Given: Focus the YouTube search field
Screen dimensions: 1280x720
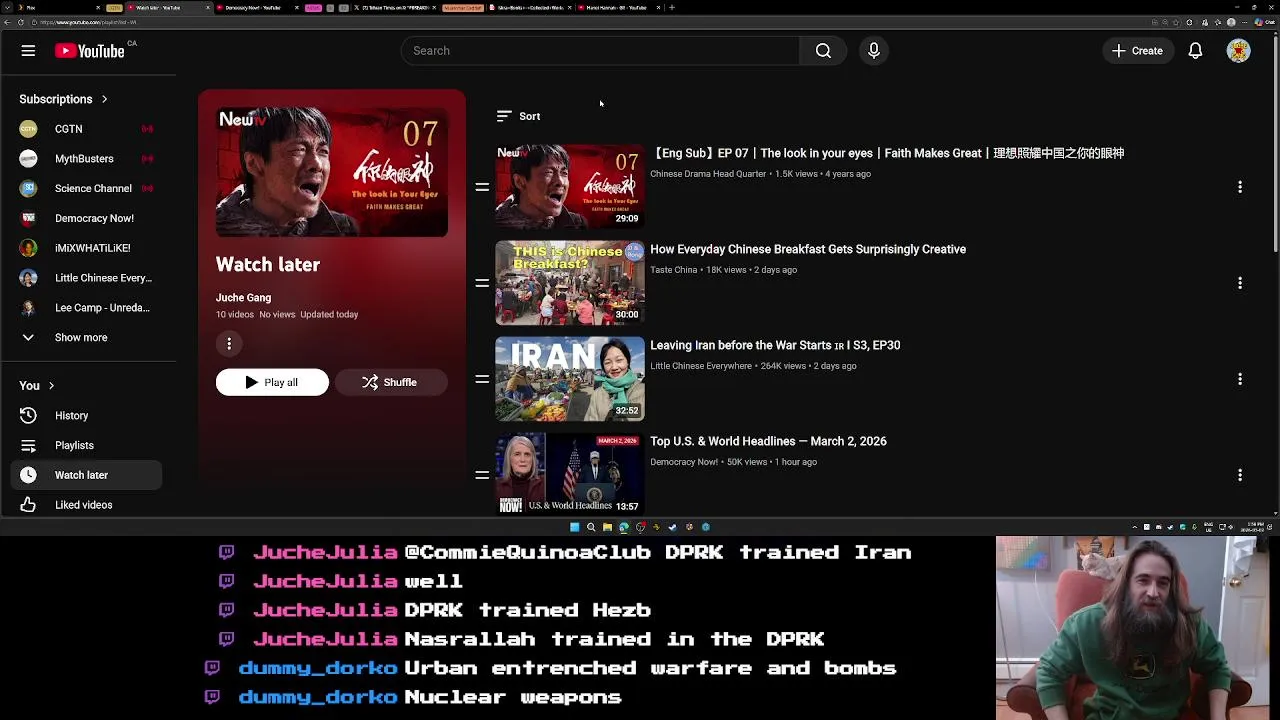Looking at the screenshot, I should coord(600,51).
